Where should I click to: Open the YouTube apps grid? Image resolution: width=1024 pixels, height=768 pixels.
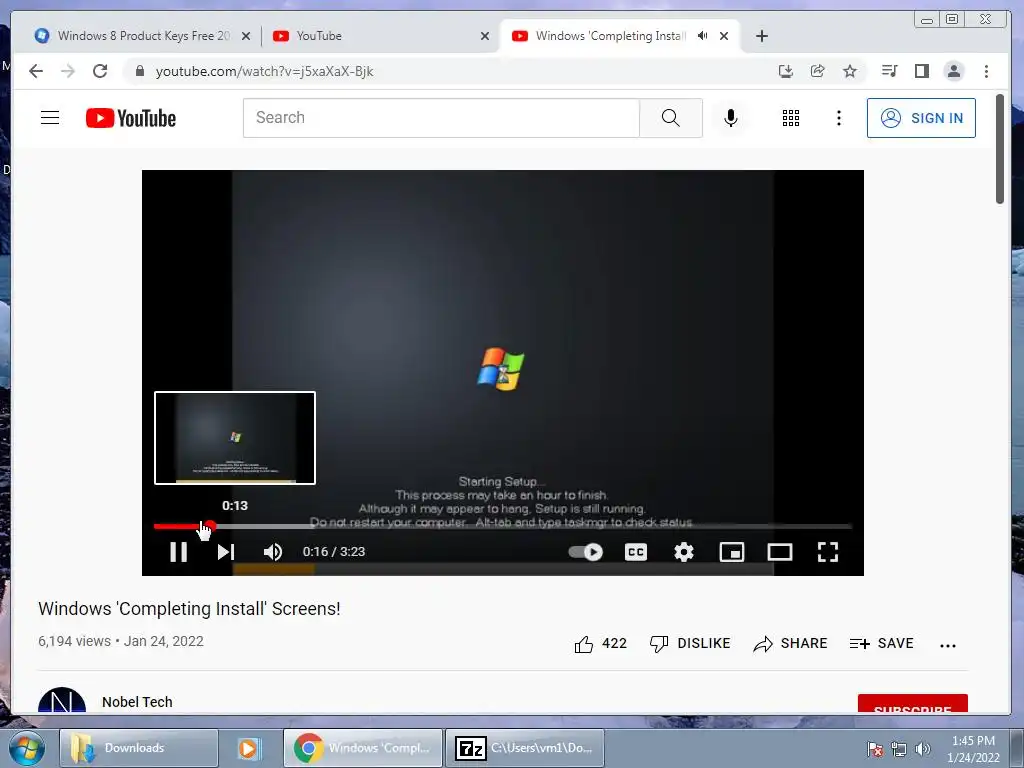click(791, 118)
